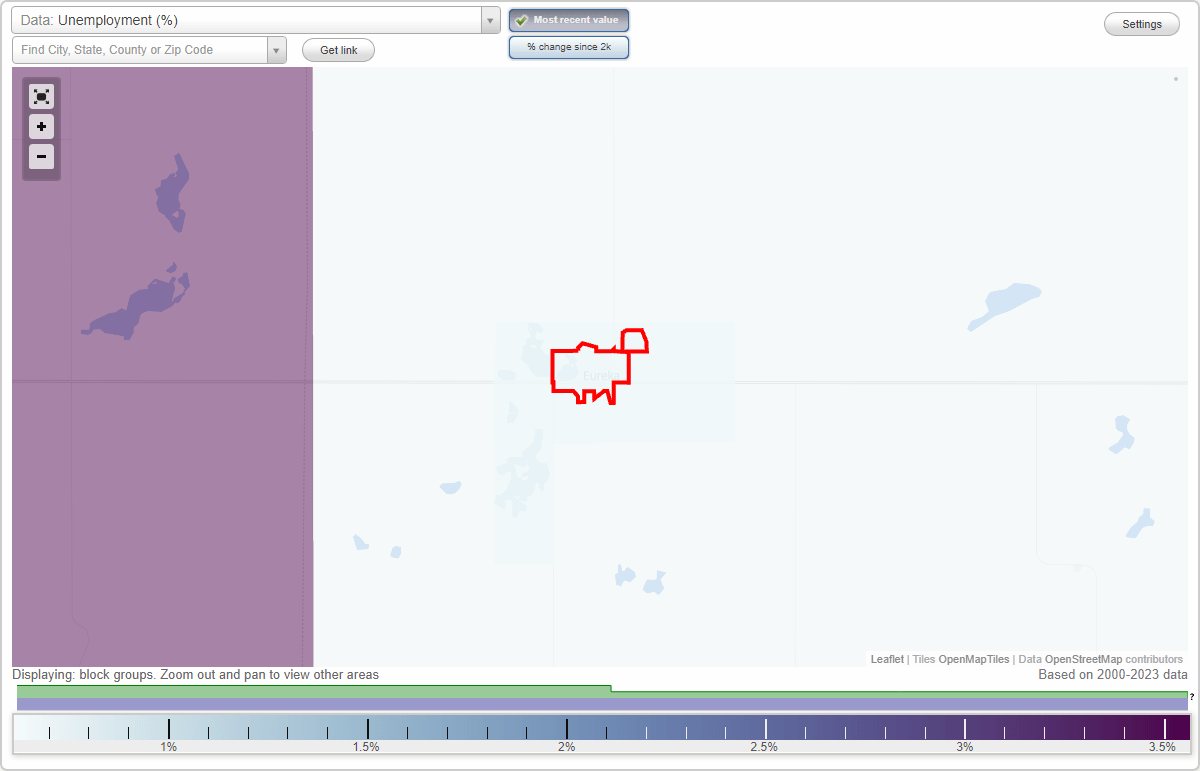
Task: Click the 2% mark on the color scale
Action: tap(567, 729)
